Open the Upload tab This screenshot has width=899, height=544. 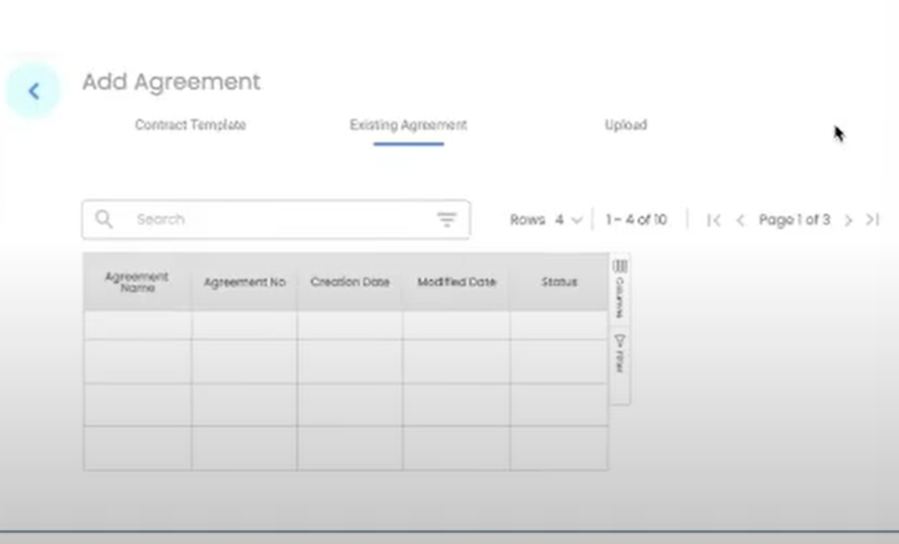pyautogui.click(x=625, y=125)
